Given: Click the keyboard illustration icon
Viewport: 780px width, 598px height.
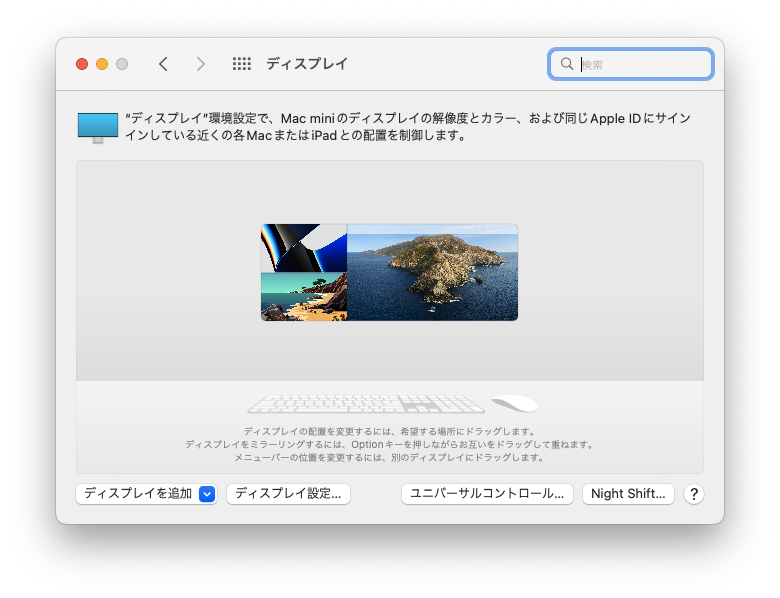Looking at the screenshot, I should pyautogui.click(x=366, y=404).
